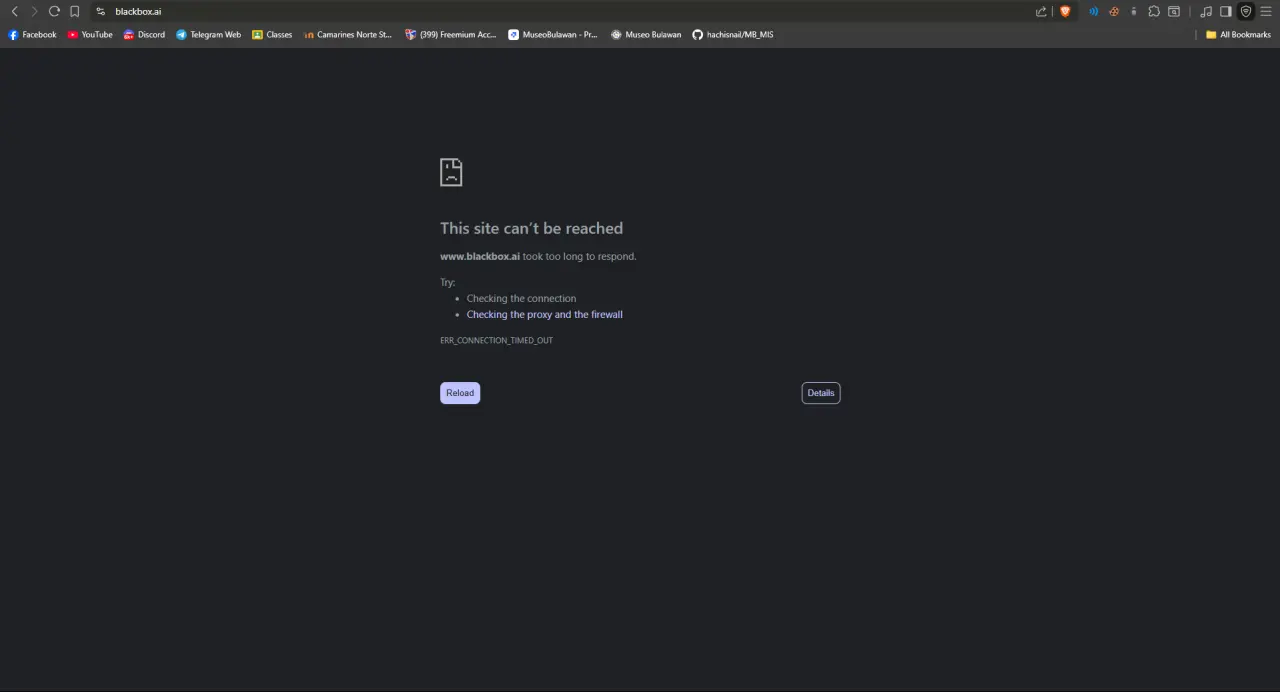The width and height of the screenshot is (1280, 692).
Task: Click the Reload button on error page
Action: pos(460,393)
